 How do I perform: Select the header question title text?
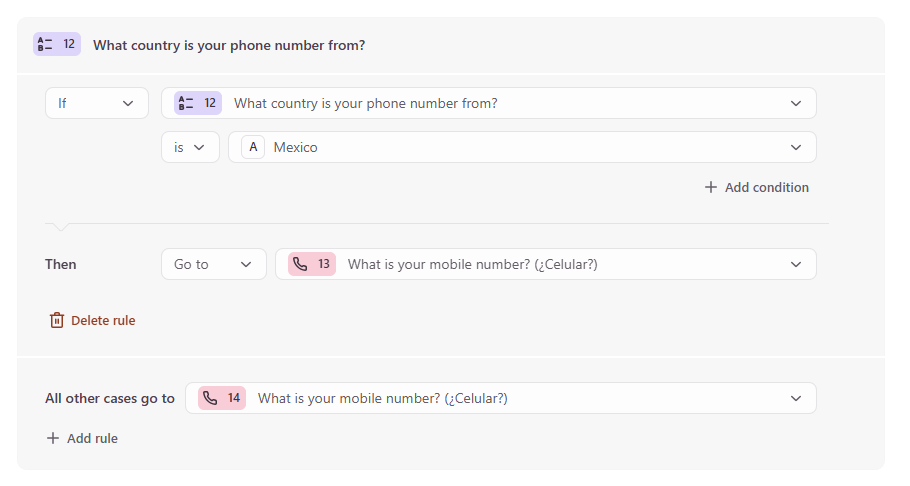pyautogui.click(x=229, y=45)
